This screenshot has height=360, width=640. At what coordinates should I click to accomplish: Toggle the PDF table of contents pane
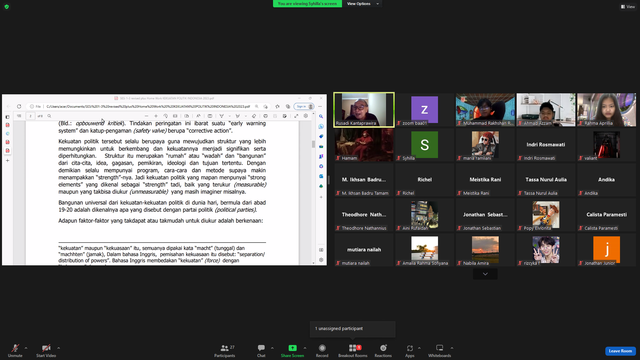click(x=19, y=116)
